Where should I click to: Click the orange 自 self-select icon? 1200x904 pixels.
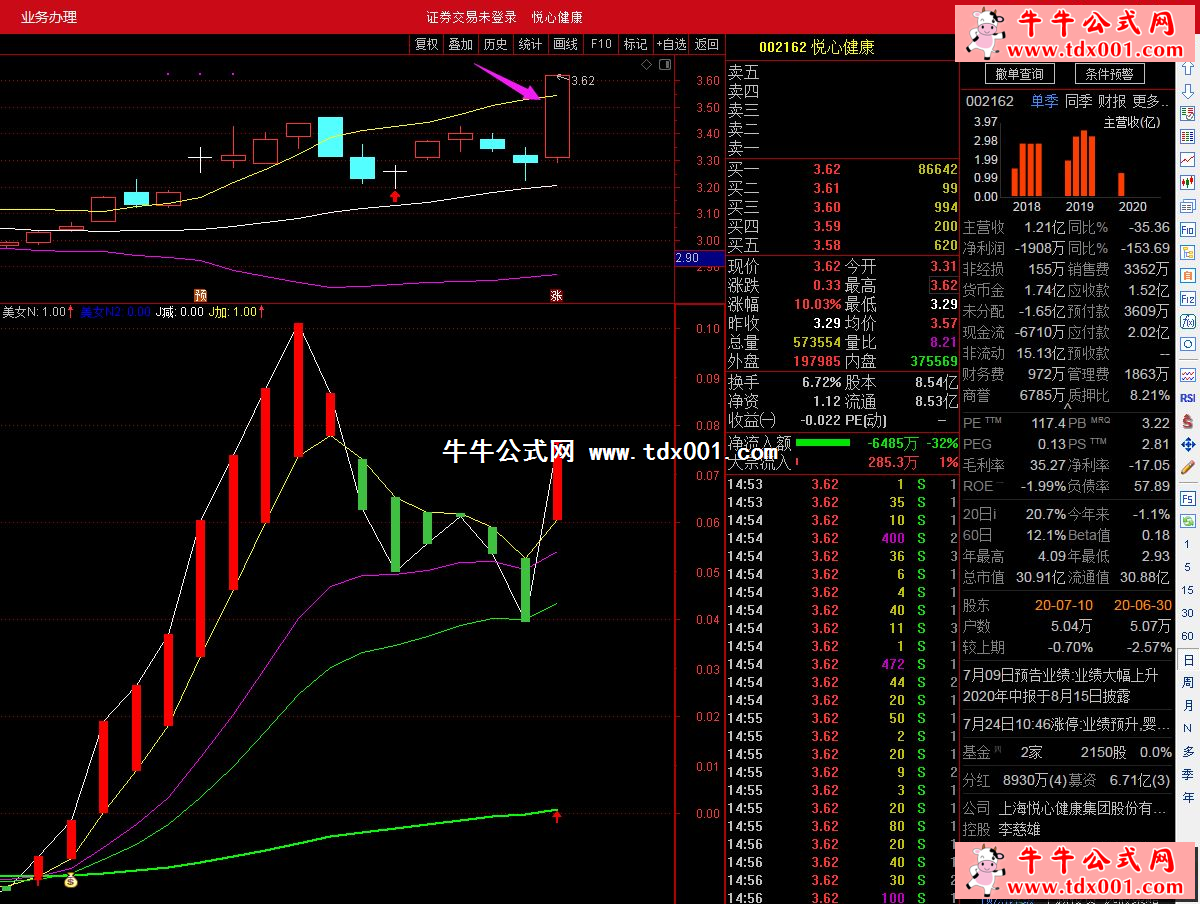tap(1188, 275)
